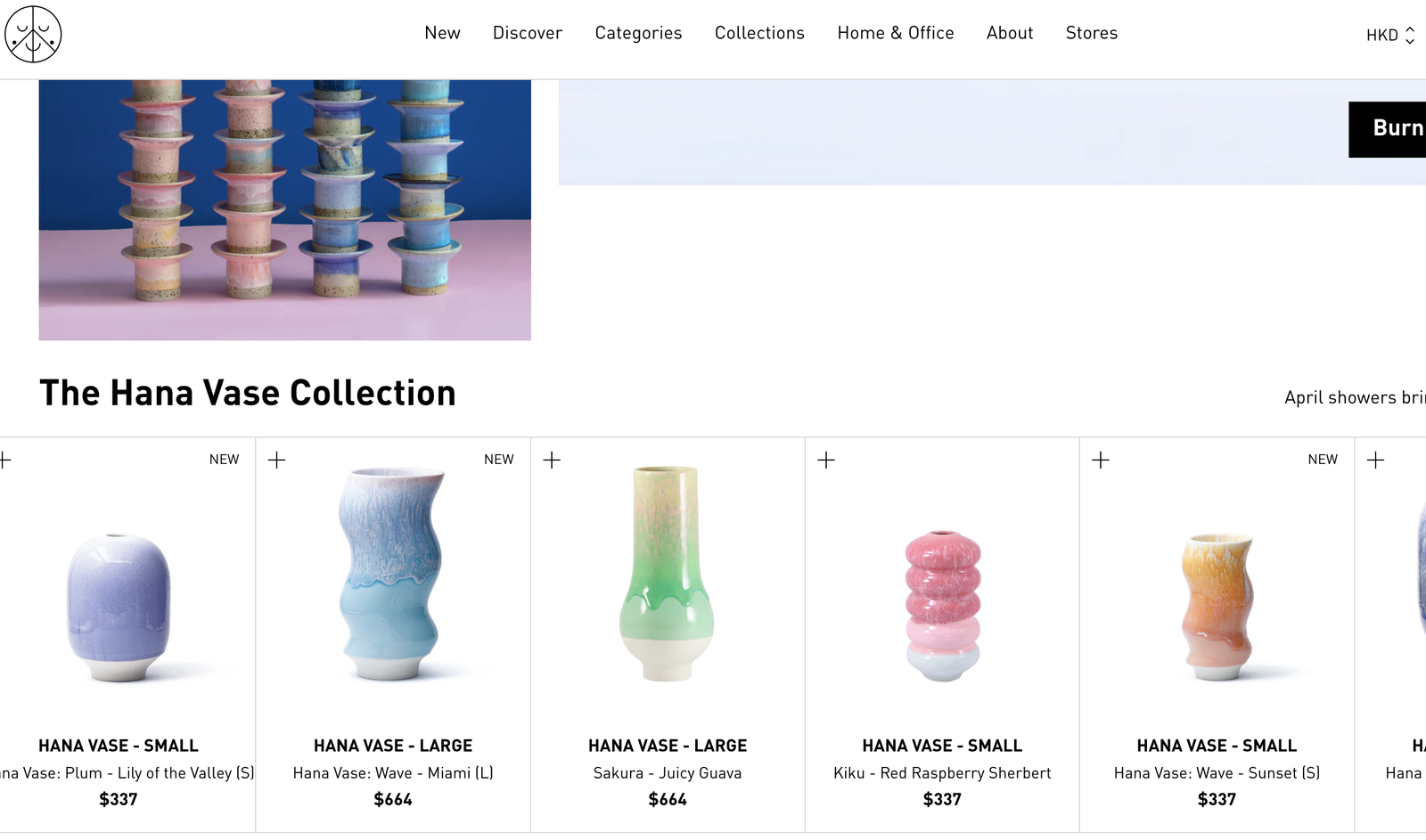Image resolution: width=1426 pixels, height=840 pixels.
Task: Click plus icon on Wave Sunset vase card
Action: (x=1101, y=460)
